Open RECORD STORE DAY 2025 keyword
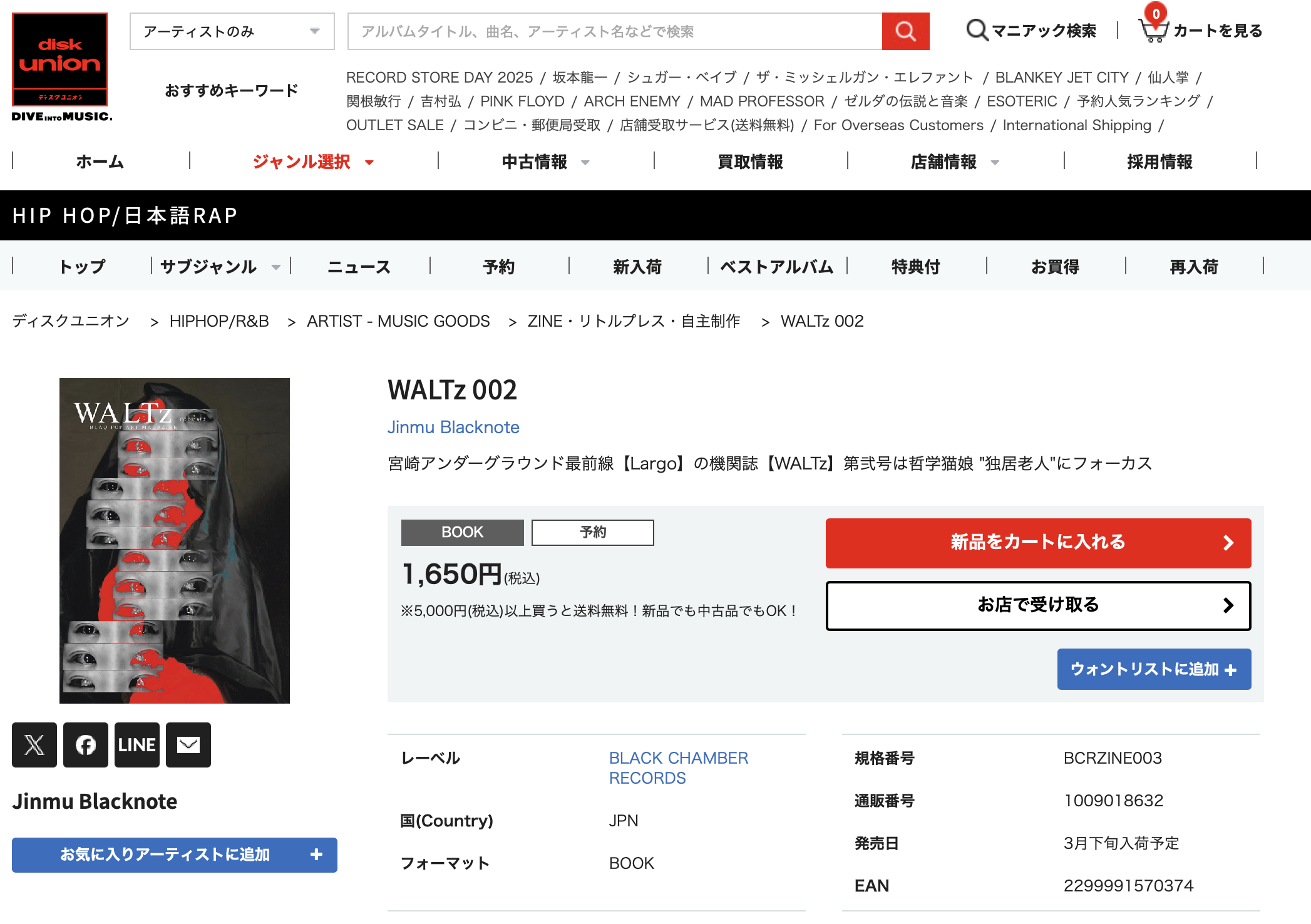 pyautogui.click(x=440, y=77)
